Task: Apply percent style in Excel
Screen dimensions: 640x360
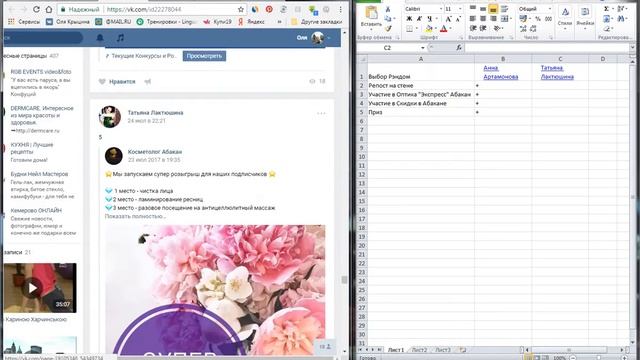Action: click(538, 19)
